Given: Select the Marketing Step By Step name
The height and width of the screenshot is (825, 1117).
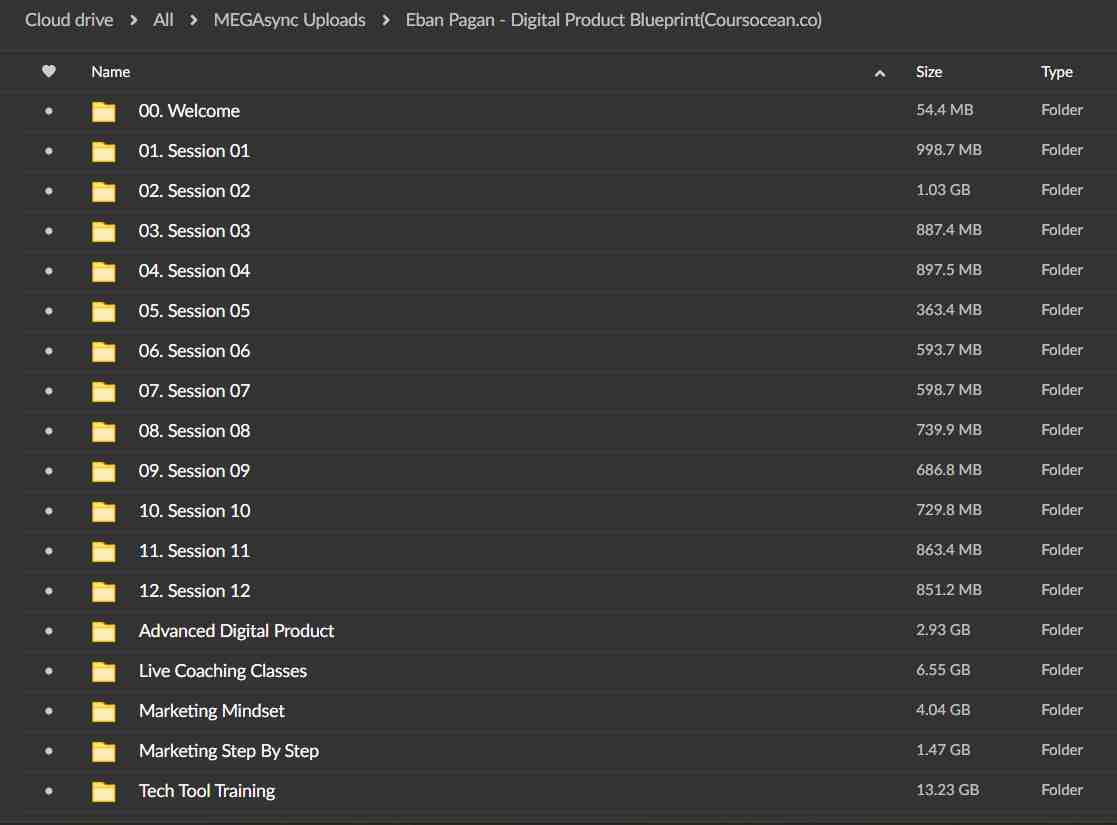Looking at the screenshot, I should pos(229,751).
